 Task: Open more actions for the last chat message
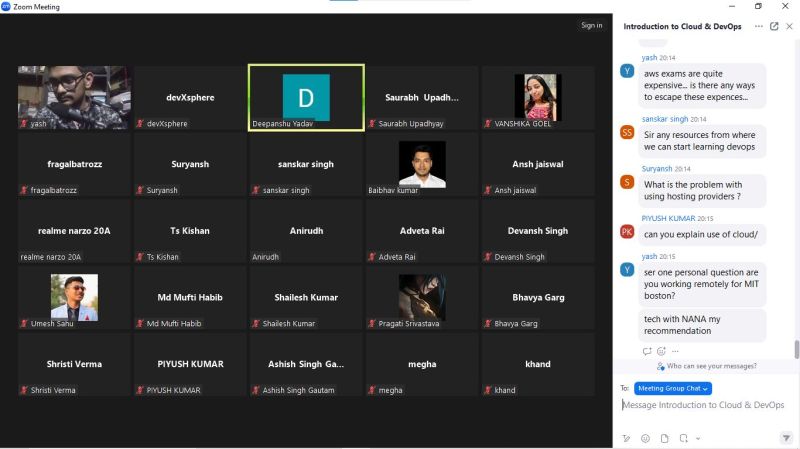(x=675, y=351)
